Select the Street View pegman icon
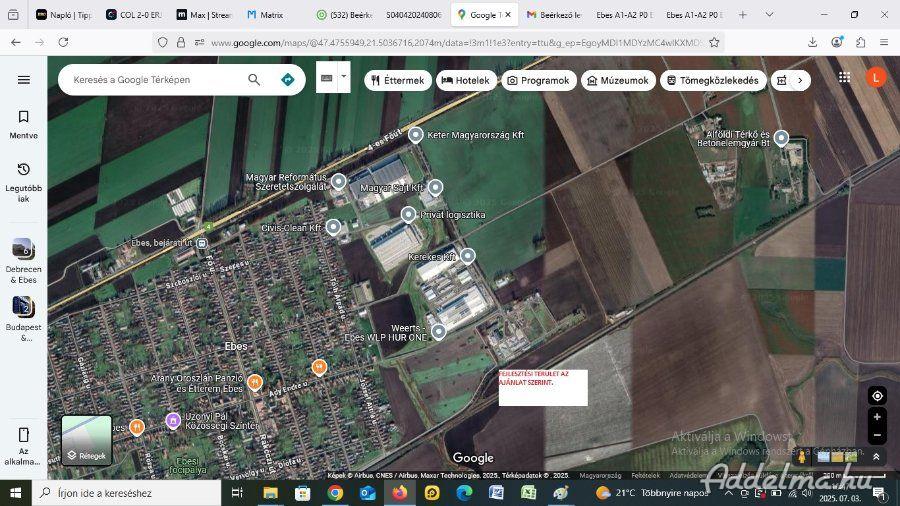Image resolution: width=900 pixels, height=506 pixels. 802,457
